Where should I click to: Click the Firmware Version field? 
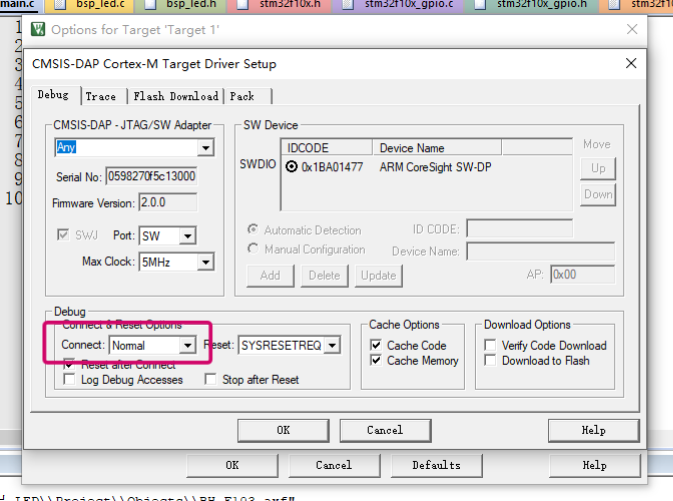[168, 202]
